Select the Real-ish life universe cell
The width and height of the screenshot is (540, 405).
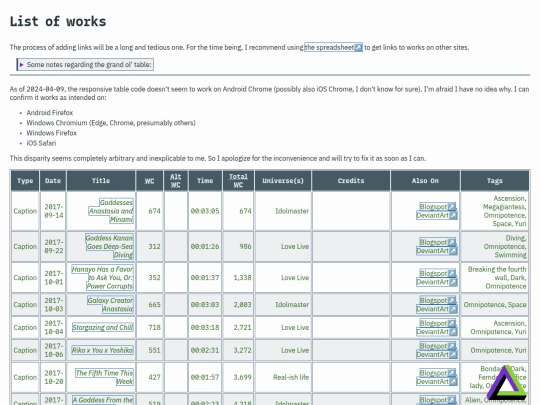pos(283,377)
